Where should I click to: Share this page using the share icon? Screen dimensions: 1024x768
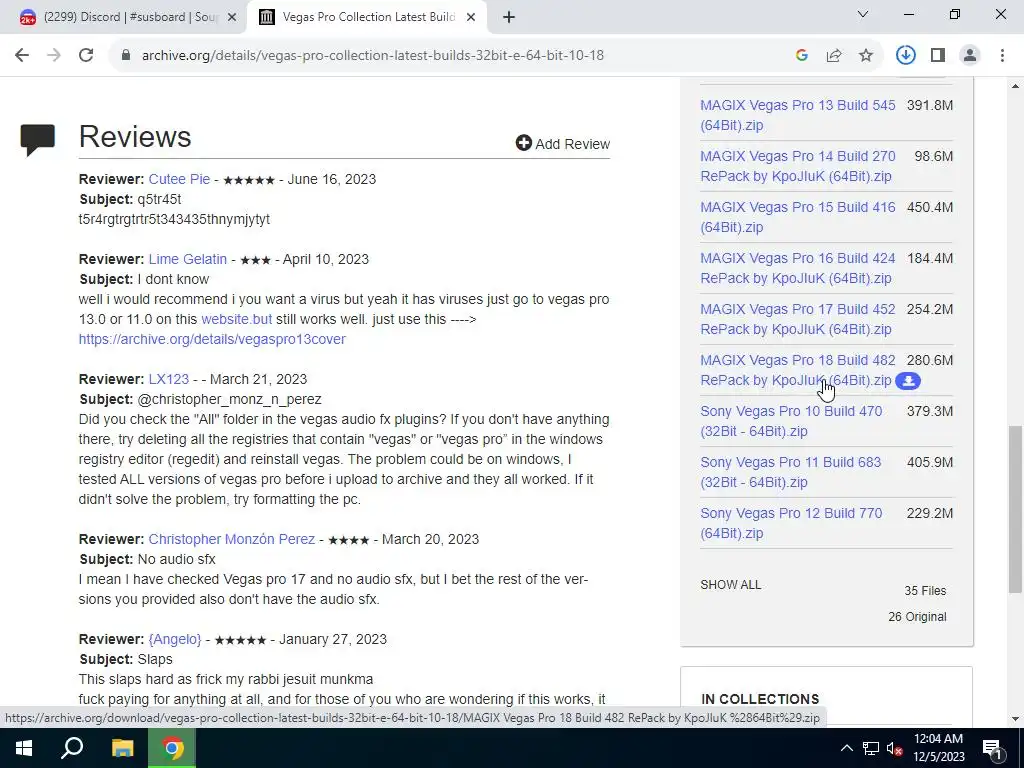pos(834,56)
